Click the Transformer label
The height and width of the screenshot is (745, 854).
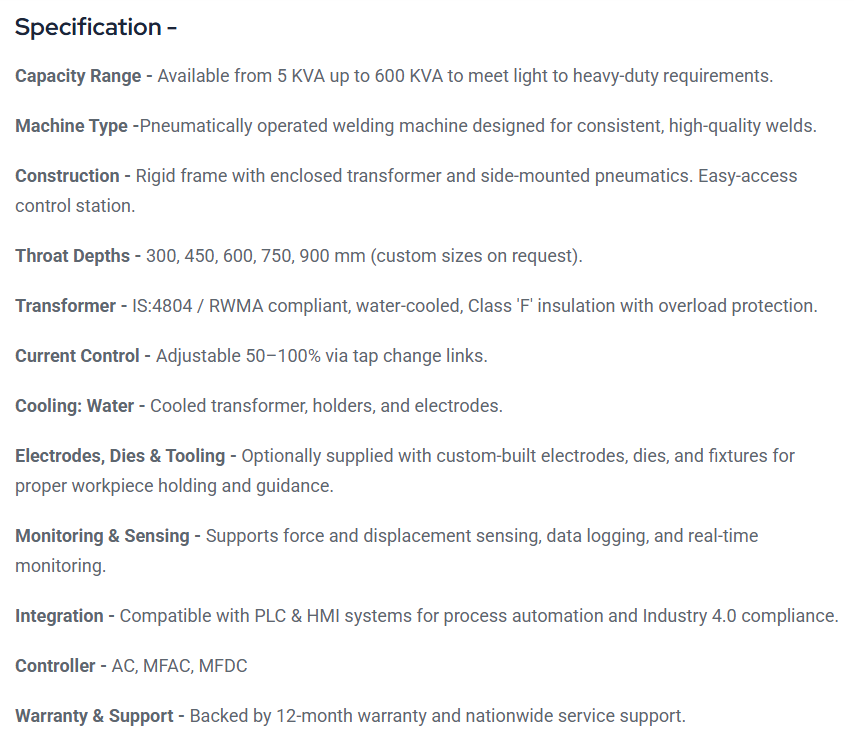click(65, 306)
